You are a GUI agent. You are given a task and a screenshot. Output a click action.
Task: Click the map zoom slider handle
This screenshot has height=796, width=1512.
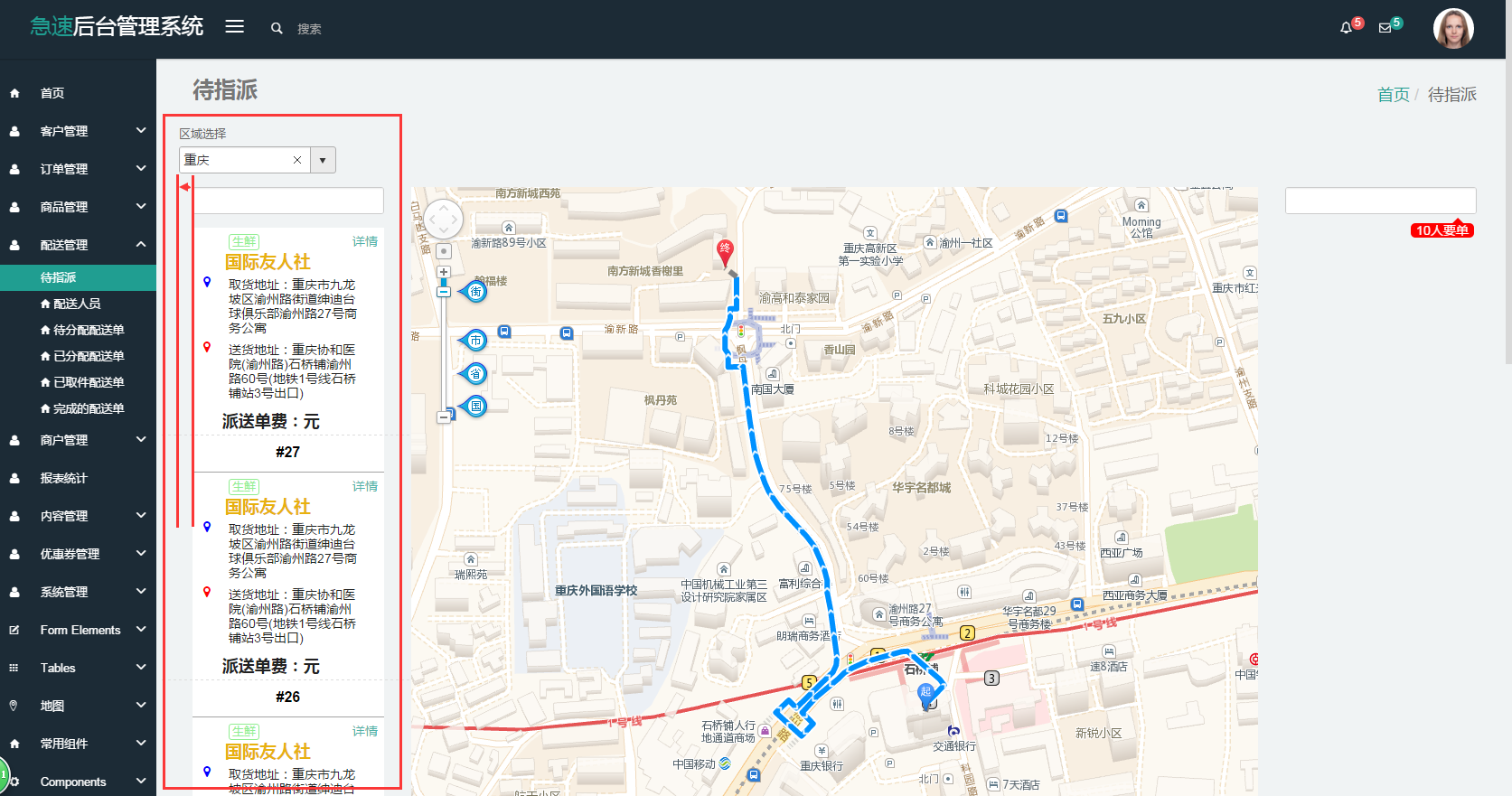click(444, 292)
